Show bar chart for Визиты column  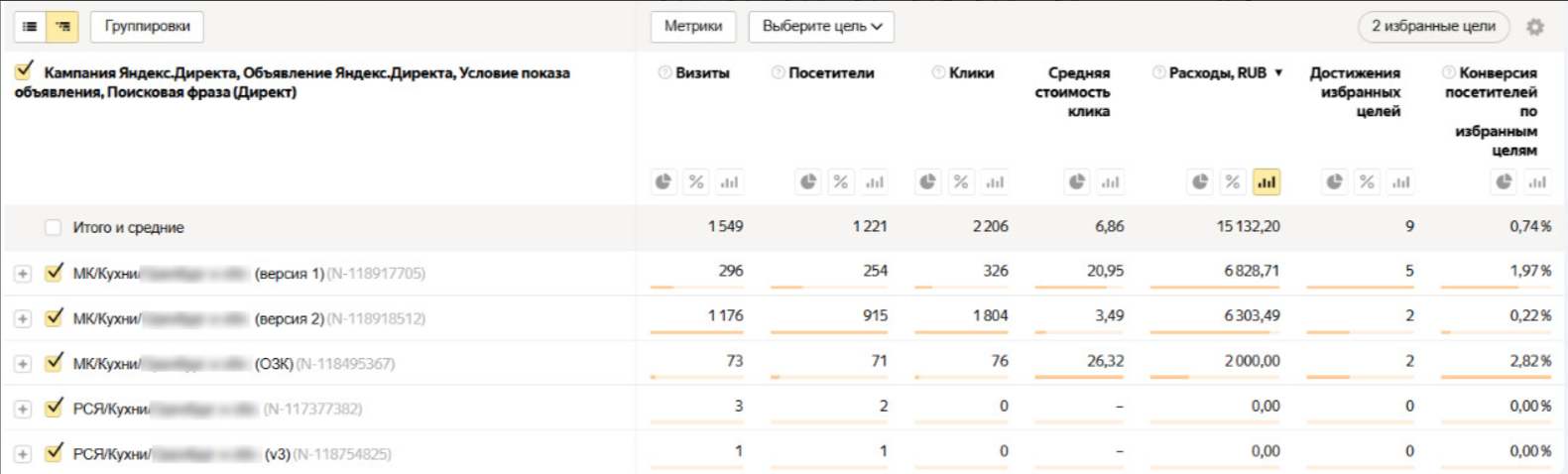coord(729,181)
